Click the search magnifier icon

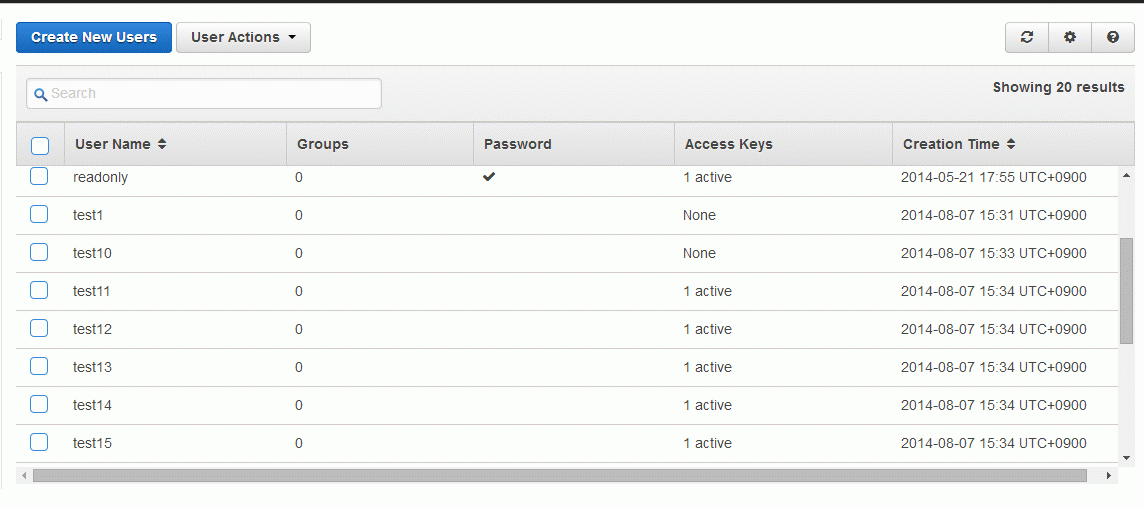point(41,95)
